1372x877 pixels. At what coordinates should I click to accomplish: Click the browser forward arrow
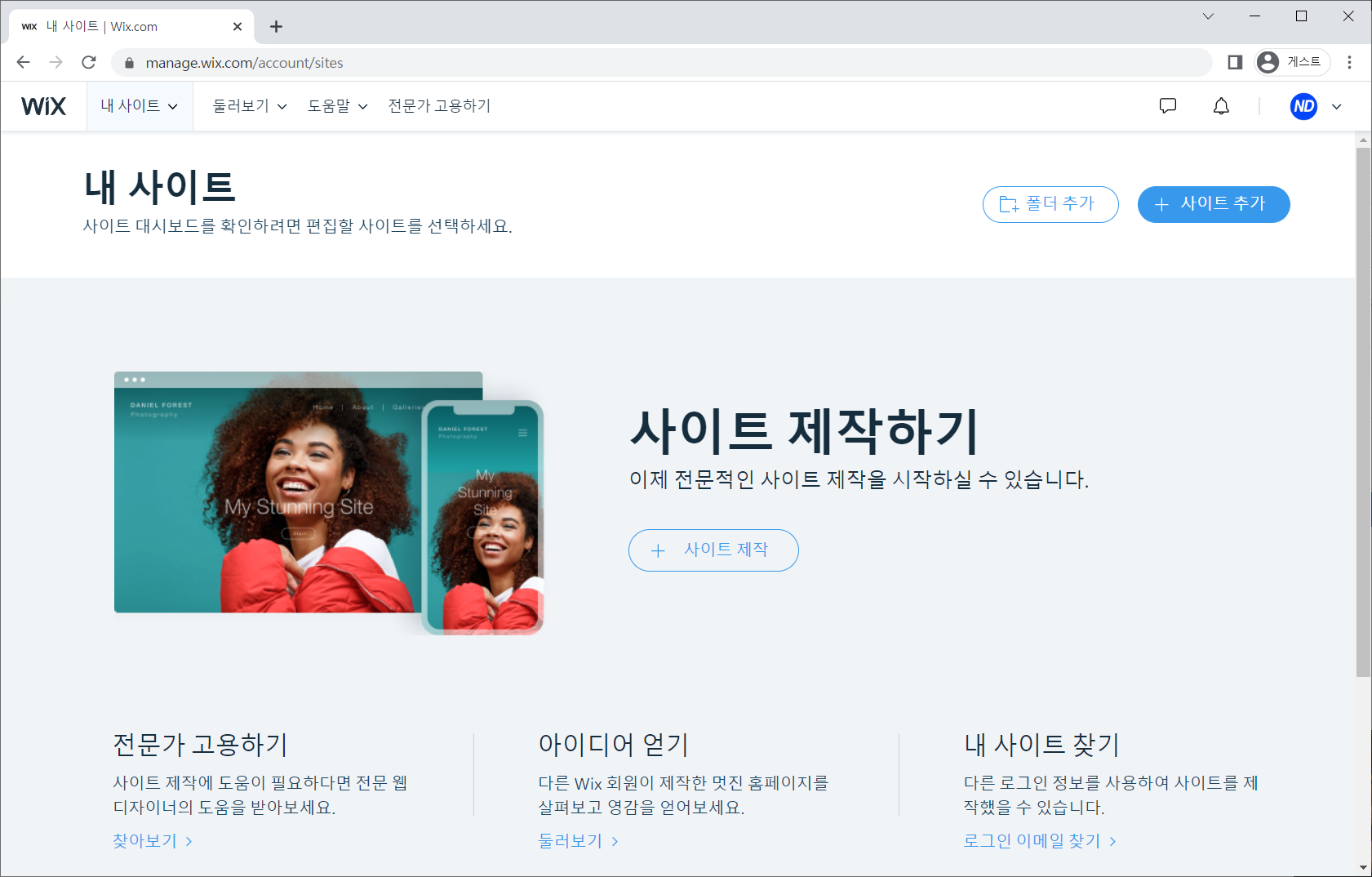tap(56, 62)
